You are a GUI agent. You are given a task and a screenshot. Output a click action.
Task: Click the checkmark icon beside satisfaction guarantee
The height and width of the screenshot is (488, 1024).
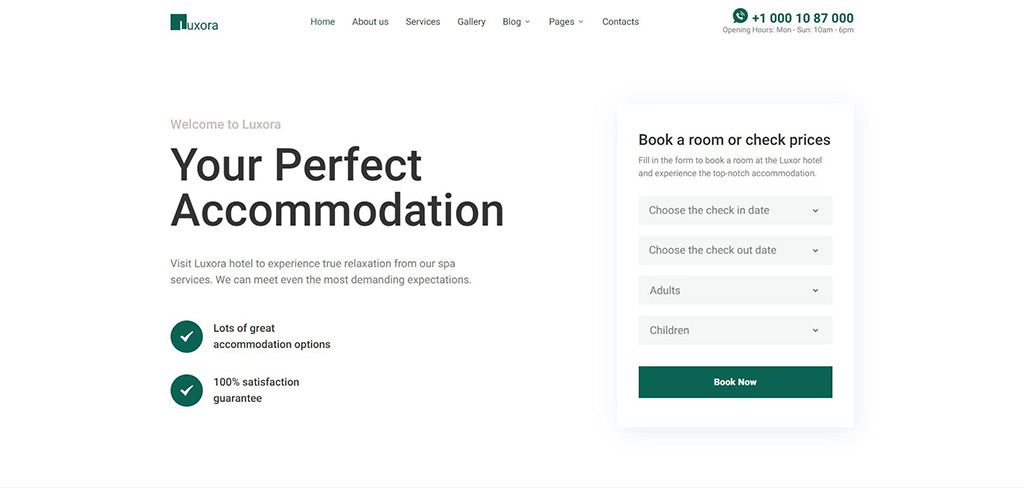coord(187,390)
